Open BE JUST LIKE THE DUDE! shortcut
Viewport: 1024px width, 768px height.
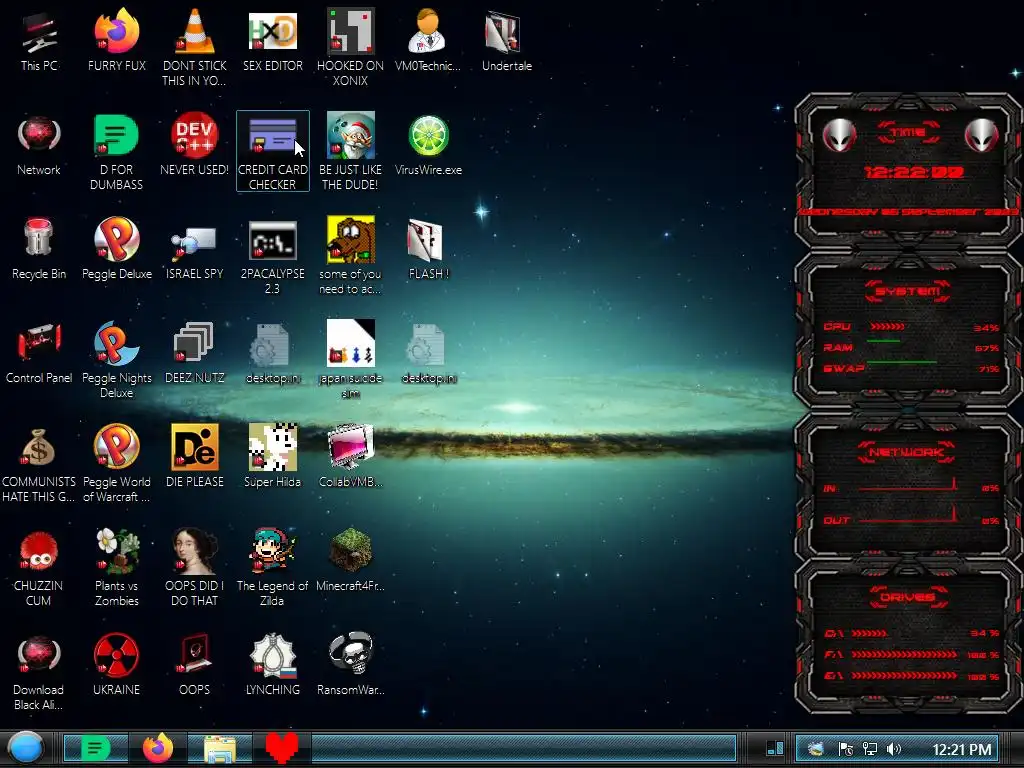point(350,151)
